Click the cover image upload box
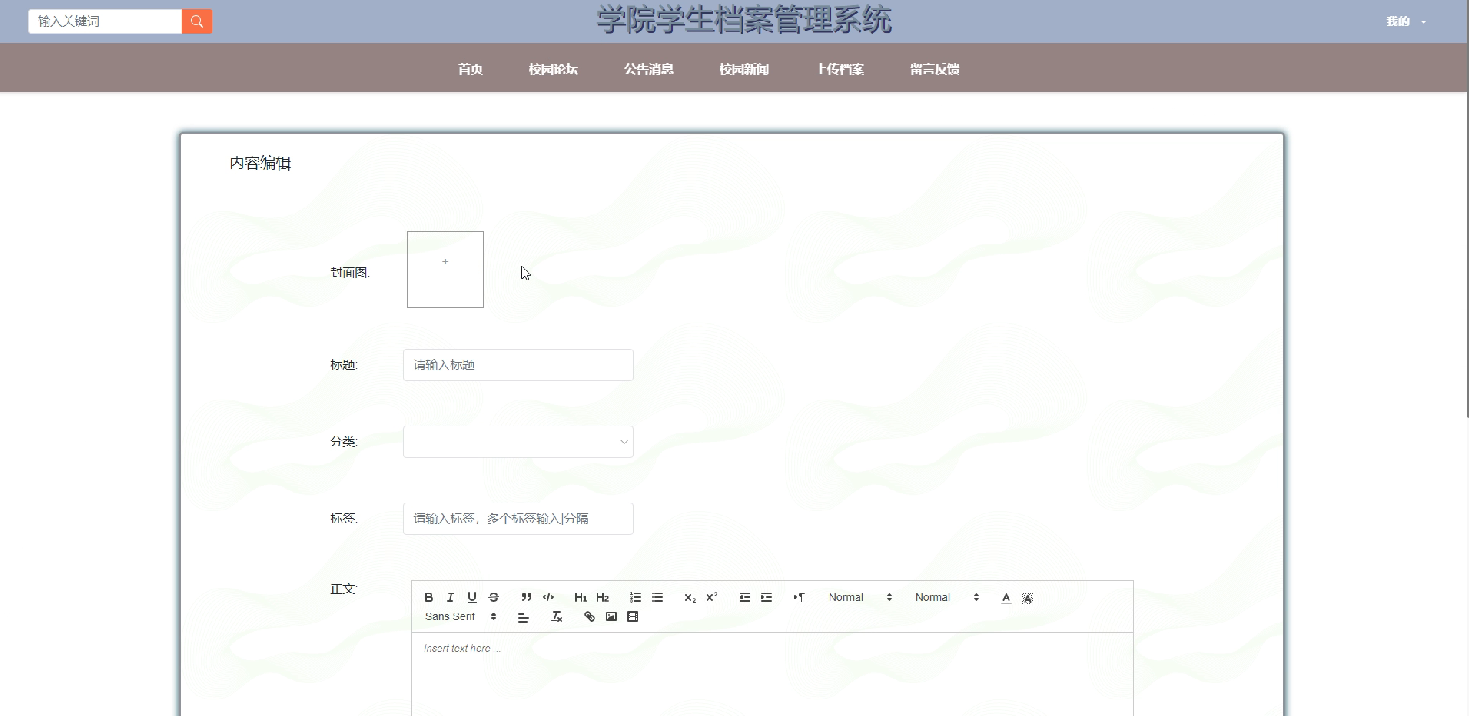Image resolution: width=1469 pixels, height=716 pixels. click(445, 269)
